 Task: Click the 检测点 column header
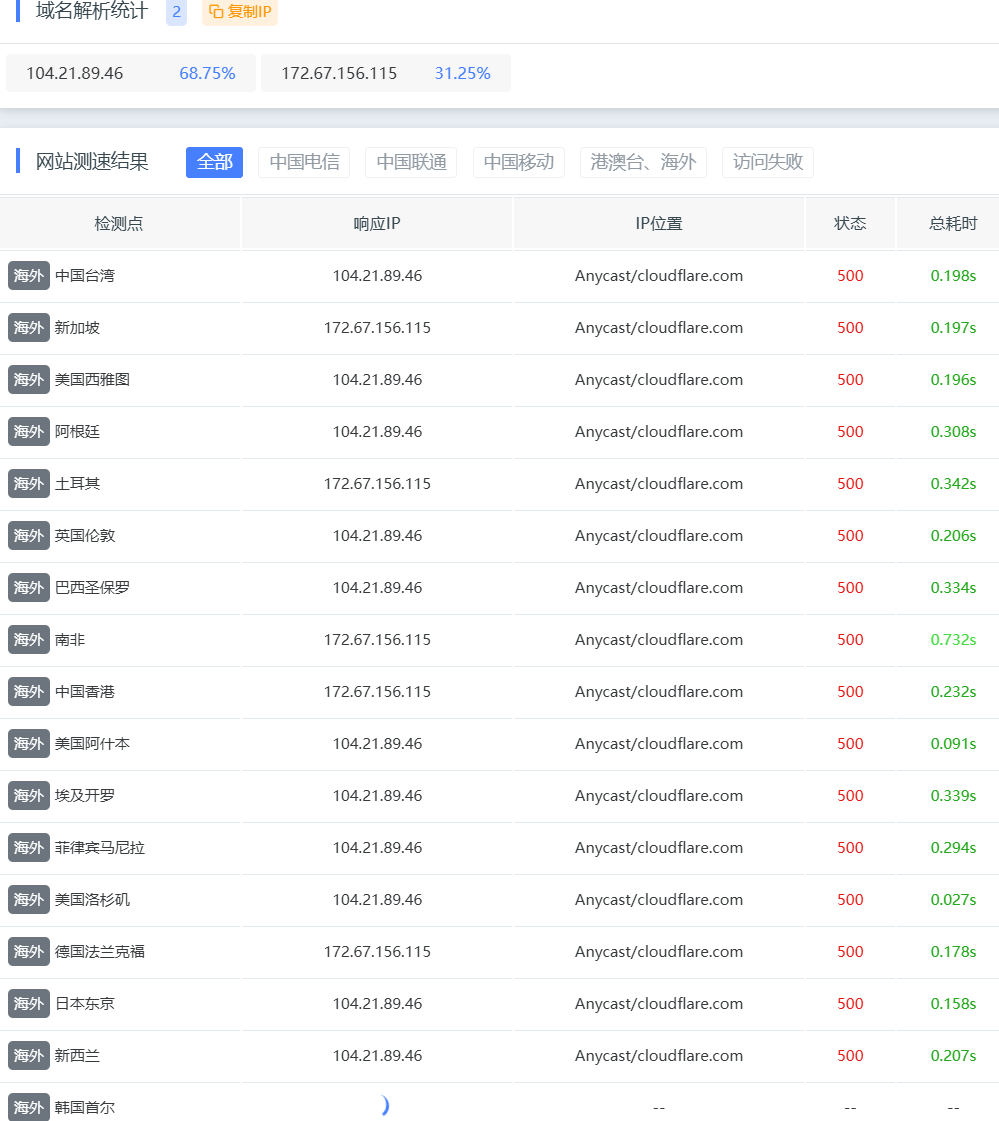click(x=119, y=223)
